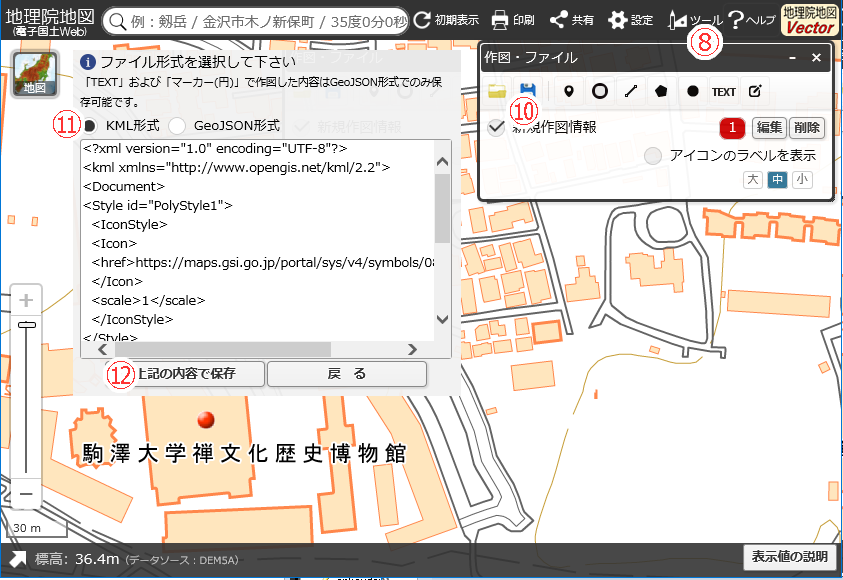This screenshot has height=580, width=843.
Task: Select the marker pin drawing tool
Action: [x=569, y=91]
